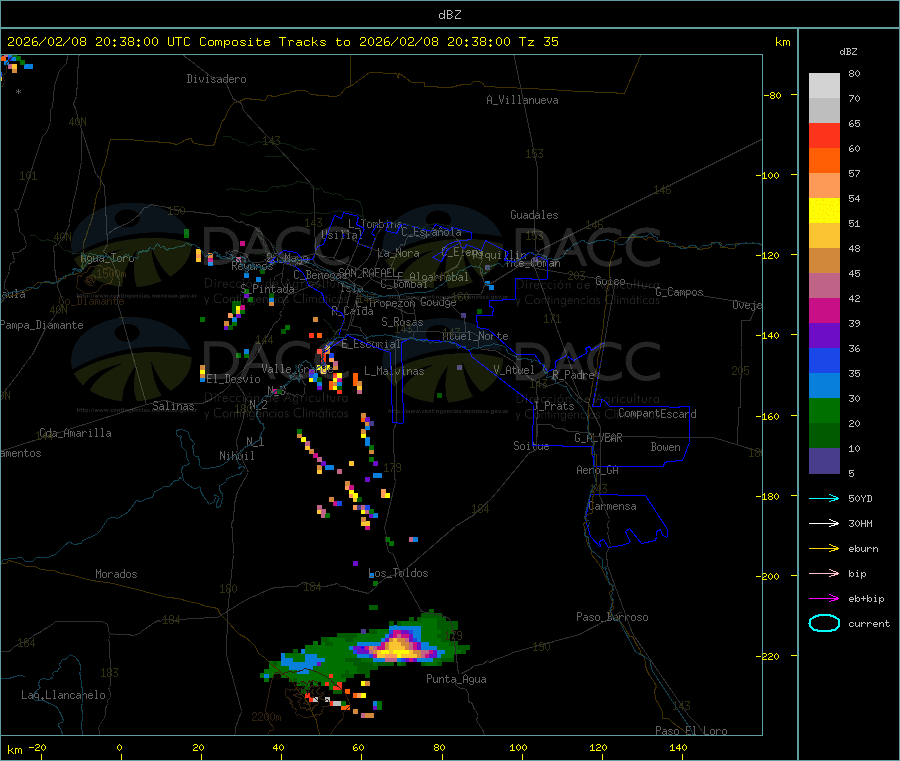Select the S_Pintada label
Screen dimensions: 900x761
coord(267,289)
